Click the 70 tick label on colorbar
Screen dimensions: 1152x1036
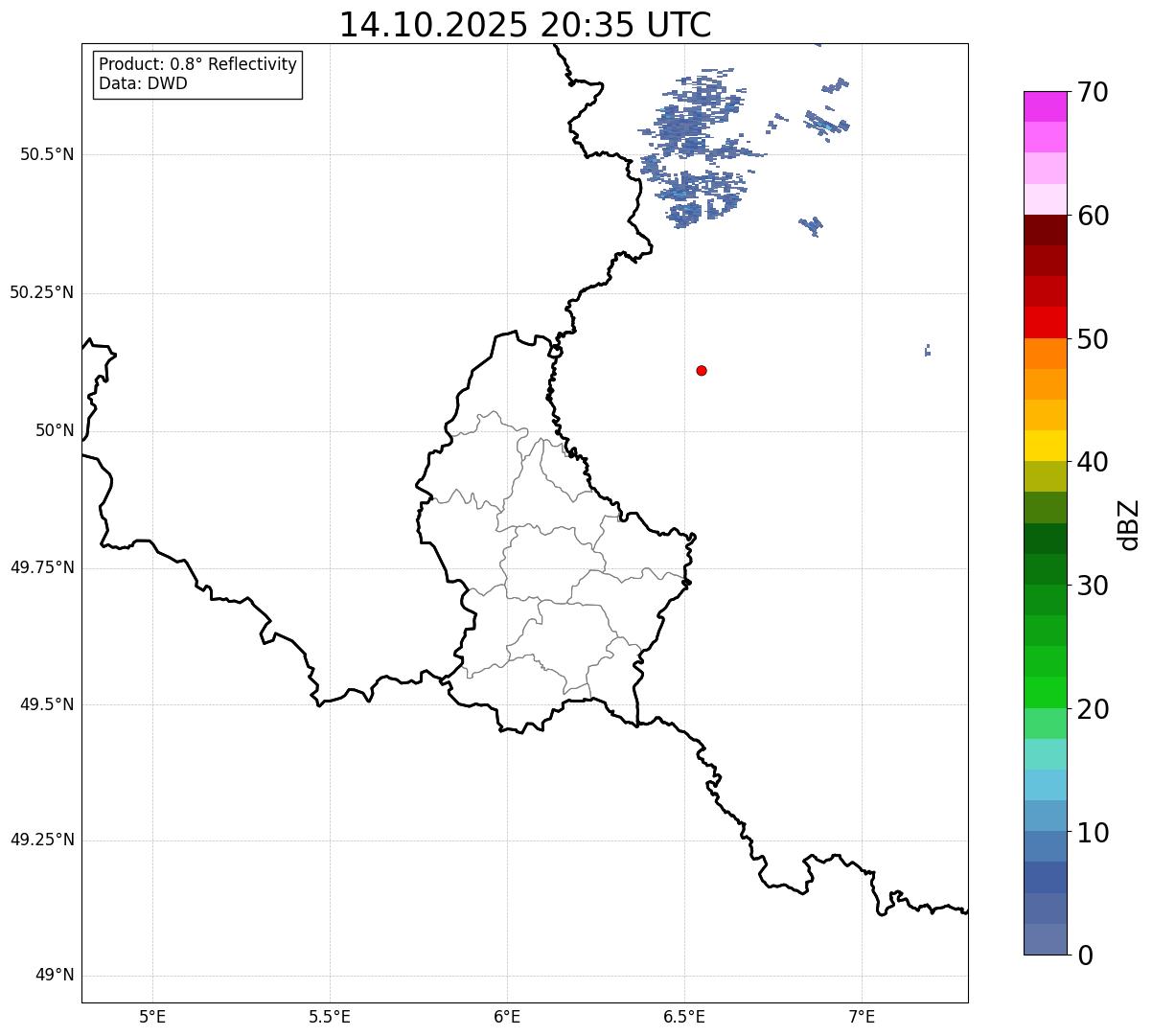tap(1093, 92)
